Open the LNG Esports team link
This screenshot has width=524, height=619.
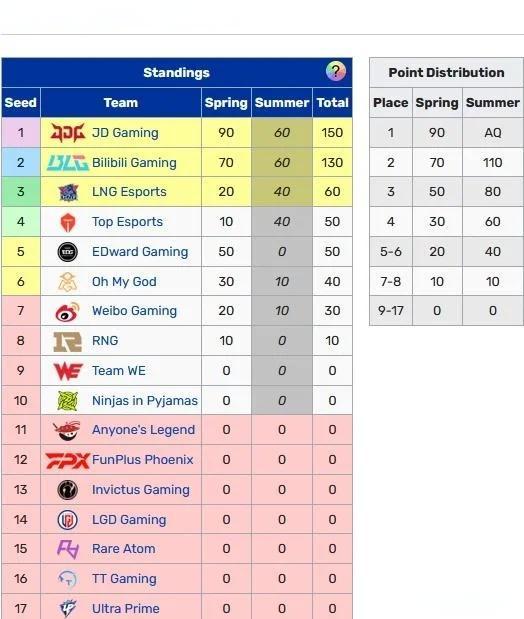pyautogui.click(x=129, y=192)
